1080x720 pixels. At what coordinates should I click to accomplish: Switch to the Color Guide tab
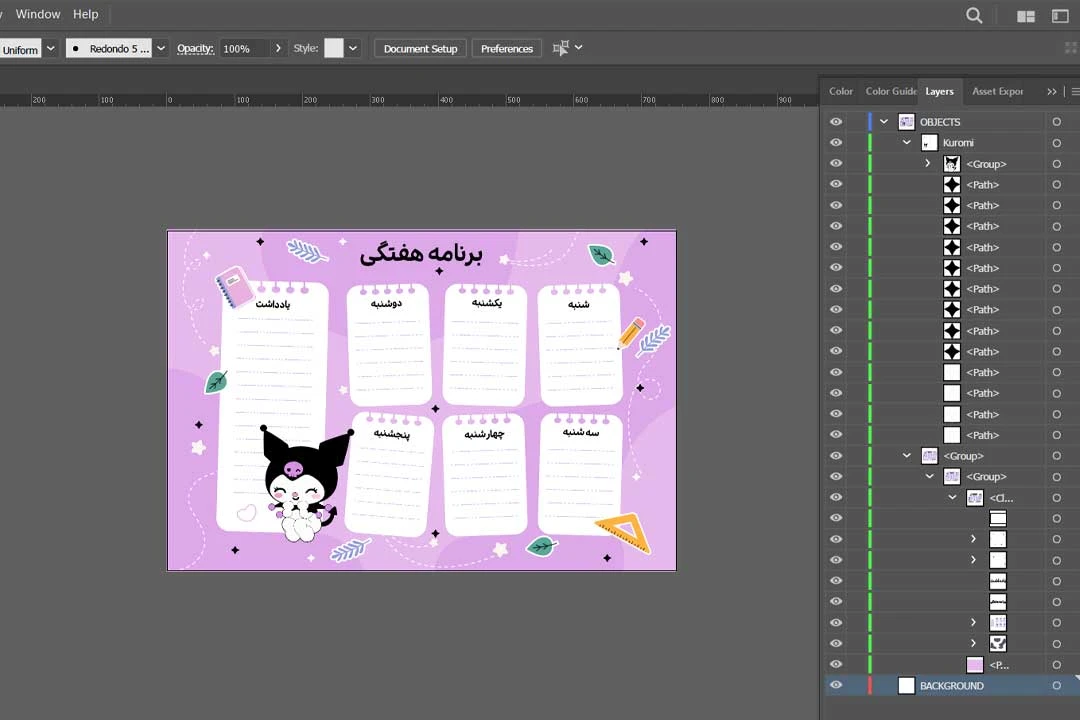click(891, 92)
